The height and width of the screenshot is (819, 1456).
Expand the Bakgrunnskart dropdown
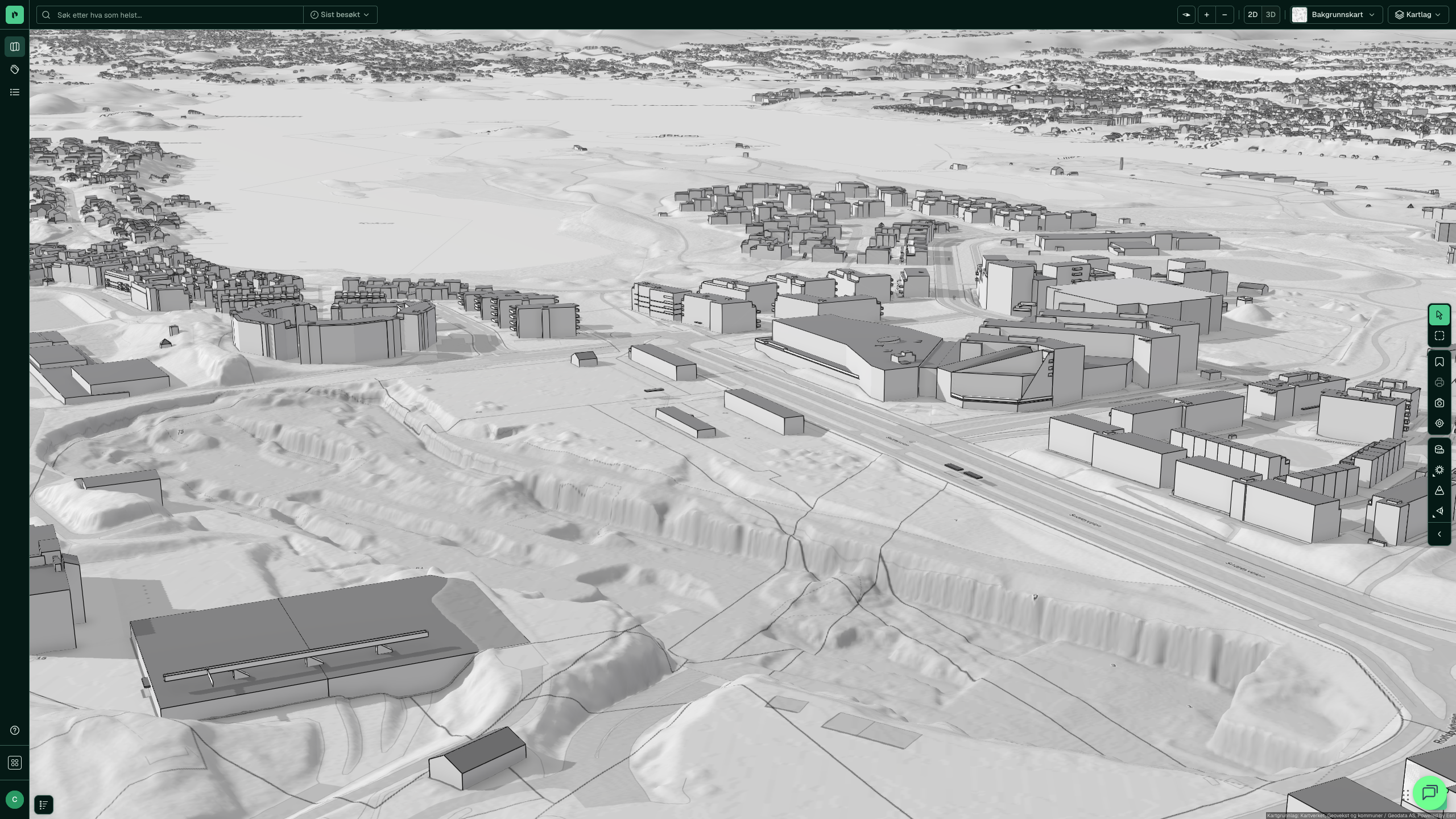coord(1336,15)
